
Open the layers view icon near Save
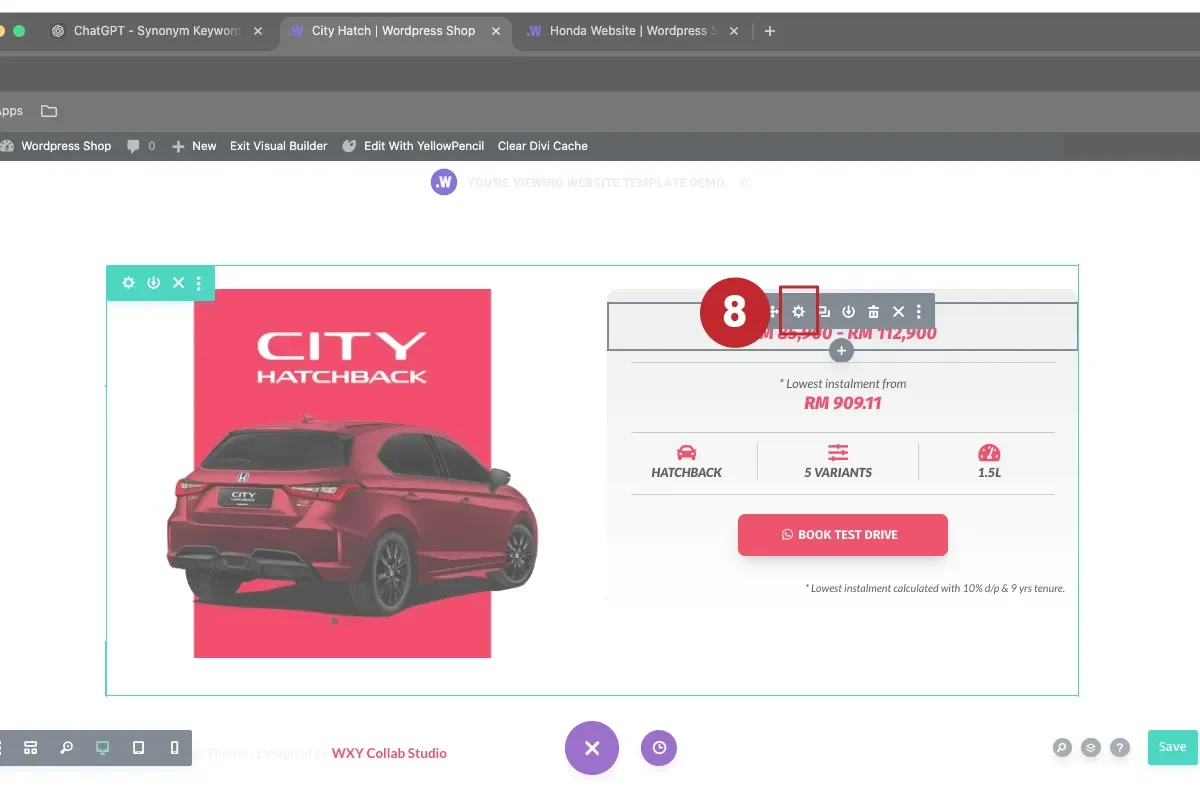[x=1089, y=747]
